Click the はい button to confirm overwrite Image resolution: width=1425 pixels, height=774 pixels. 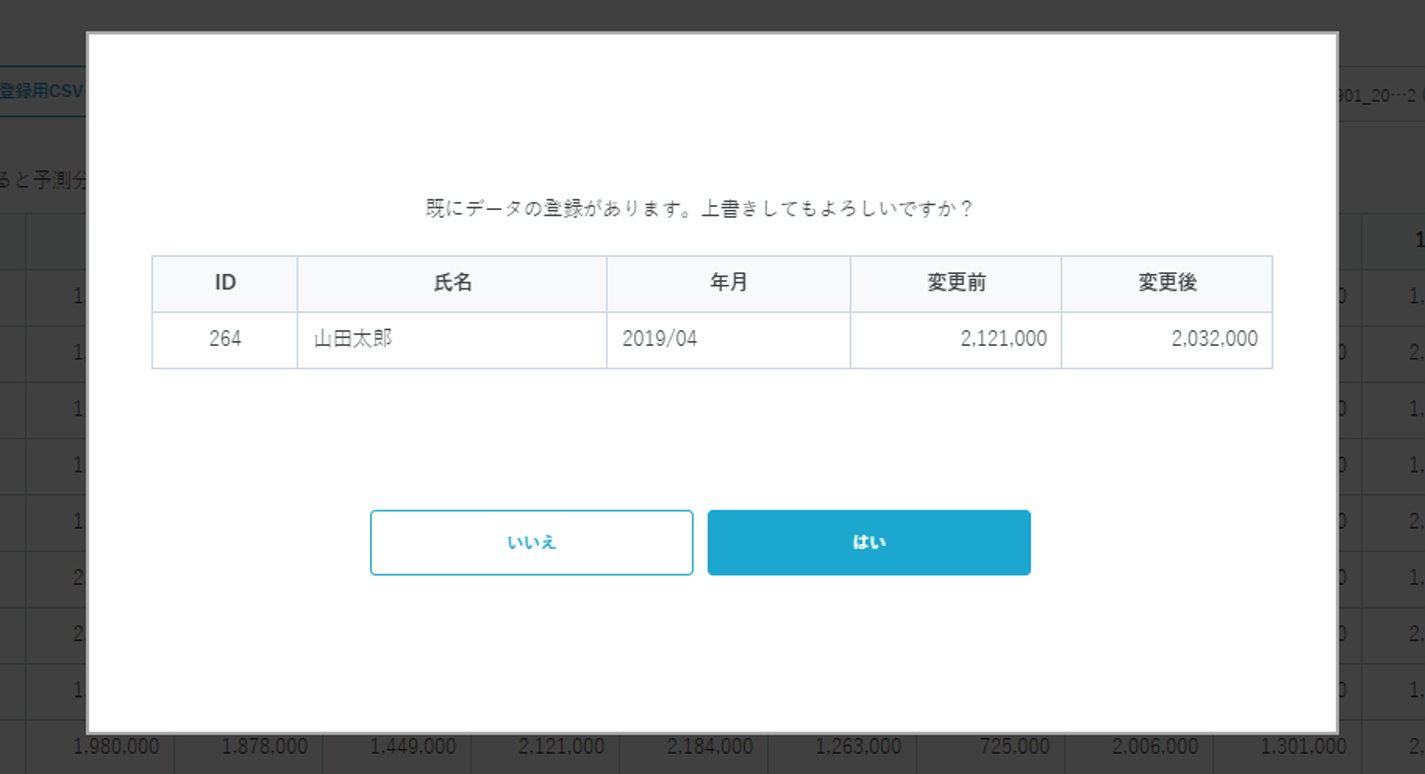868,543
